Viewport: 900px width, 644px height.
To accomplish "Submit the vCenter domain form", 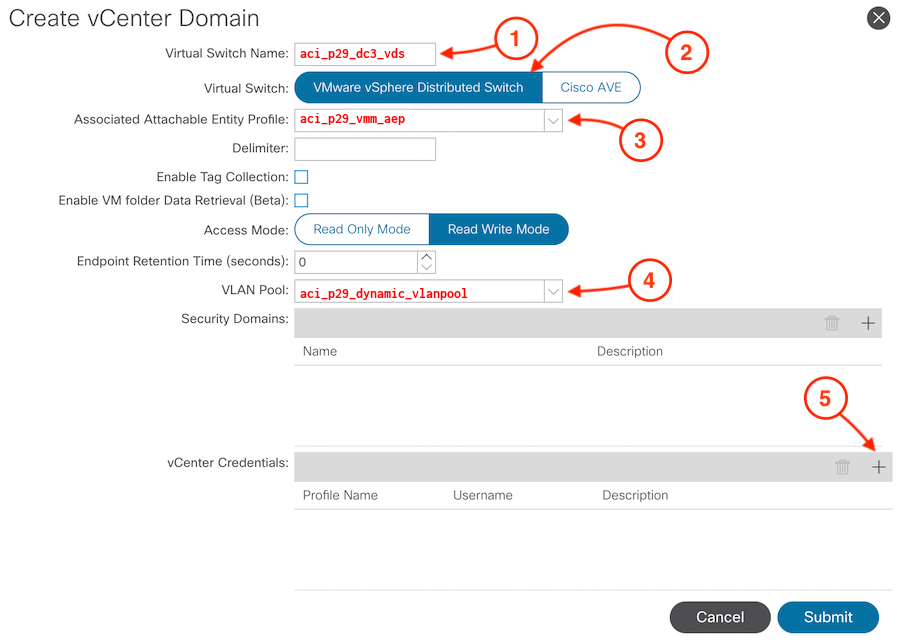I will point(828,617).
